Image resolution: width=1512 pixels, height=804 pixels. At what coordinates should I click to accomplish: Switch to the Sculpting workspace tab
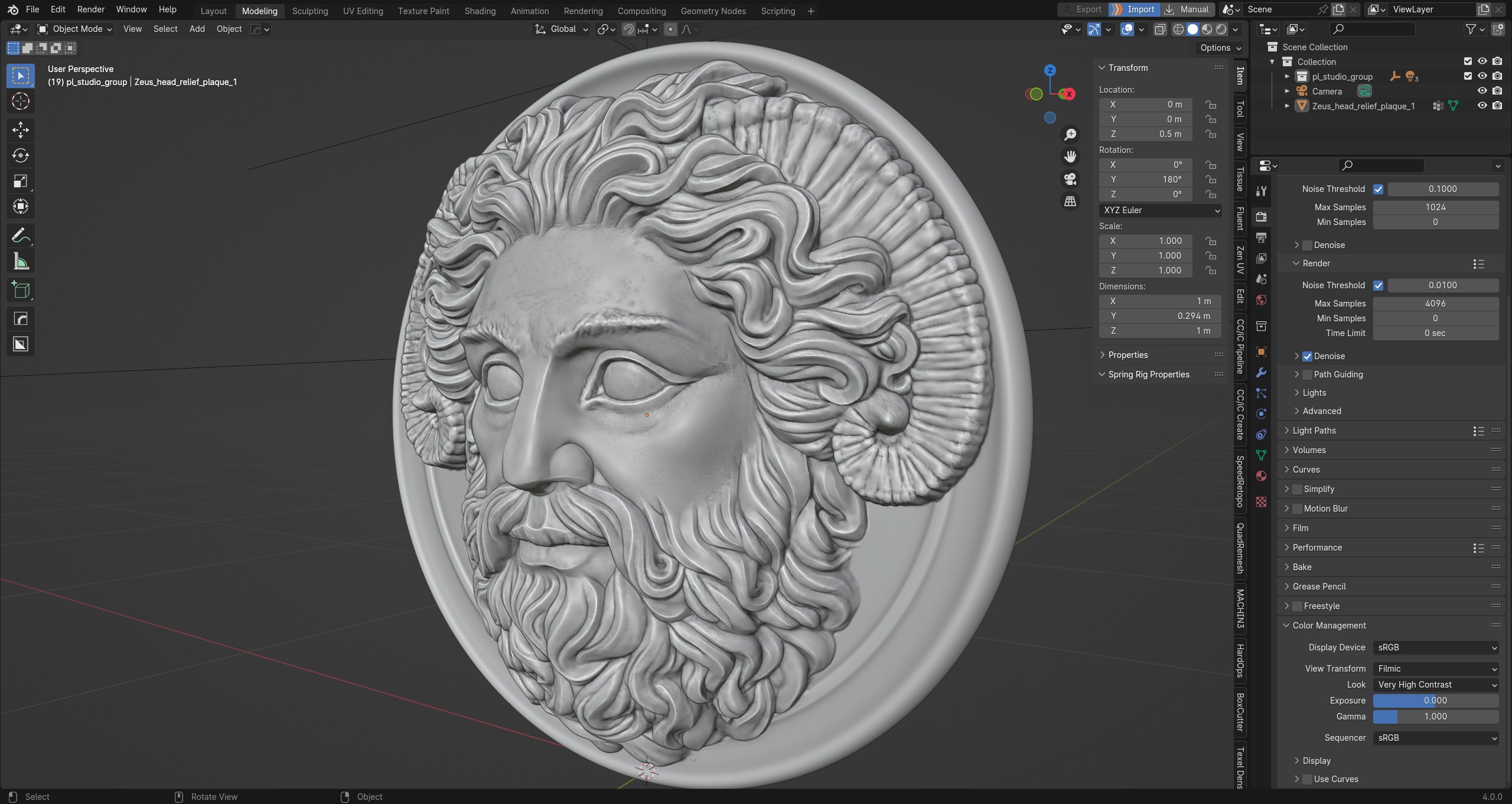point(309,11)
